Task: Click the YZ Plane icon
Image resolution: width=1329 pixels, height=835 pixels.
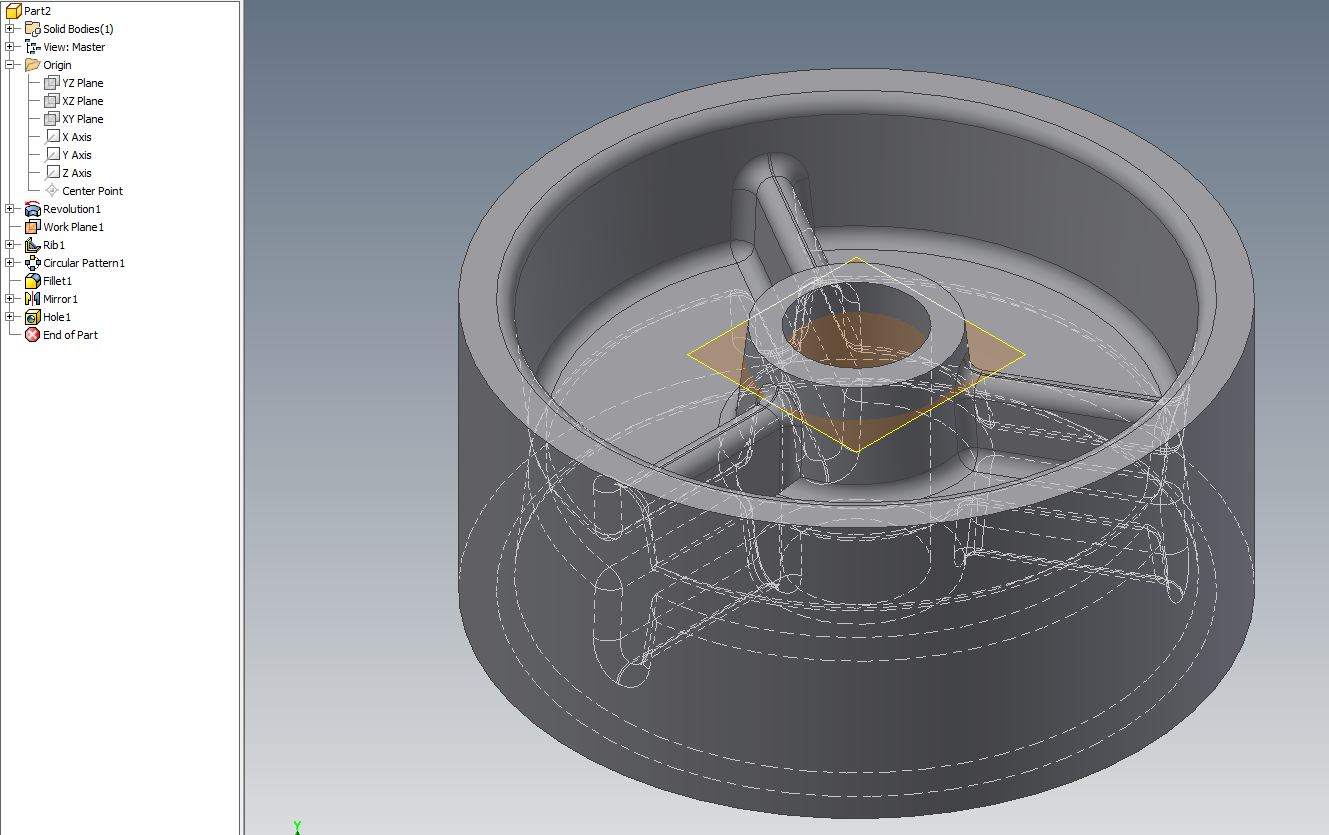Action: [52, 83]
